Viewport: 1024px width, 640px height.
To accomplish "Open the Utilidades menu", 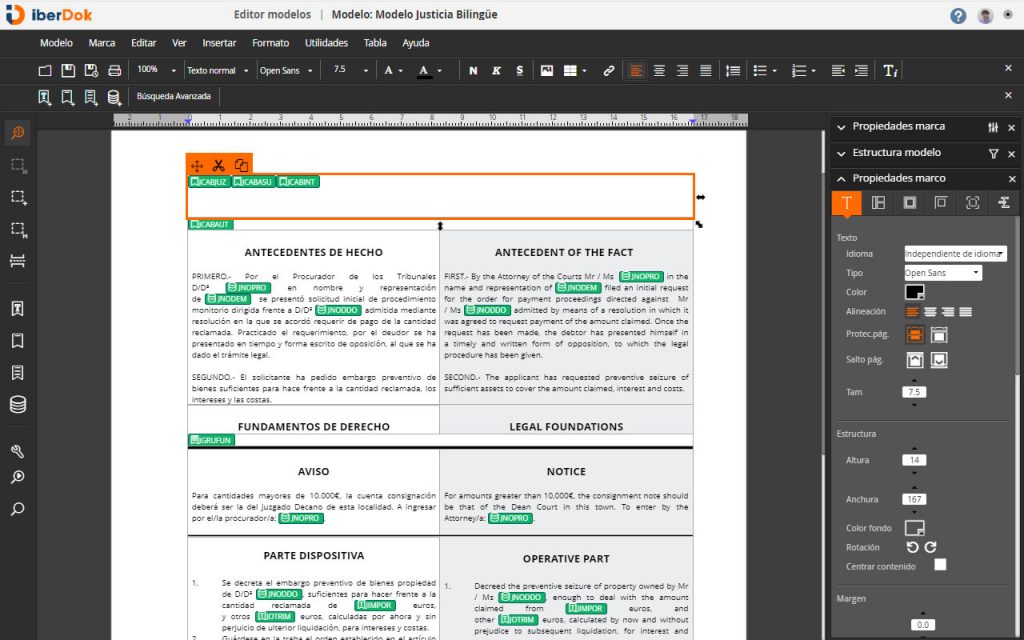I will [326, 43].
